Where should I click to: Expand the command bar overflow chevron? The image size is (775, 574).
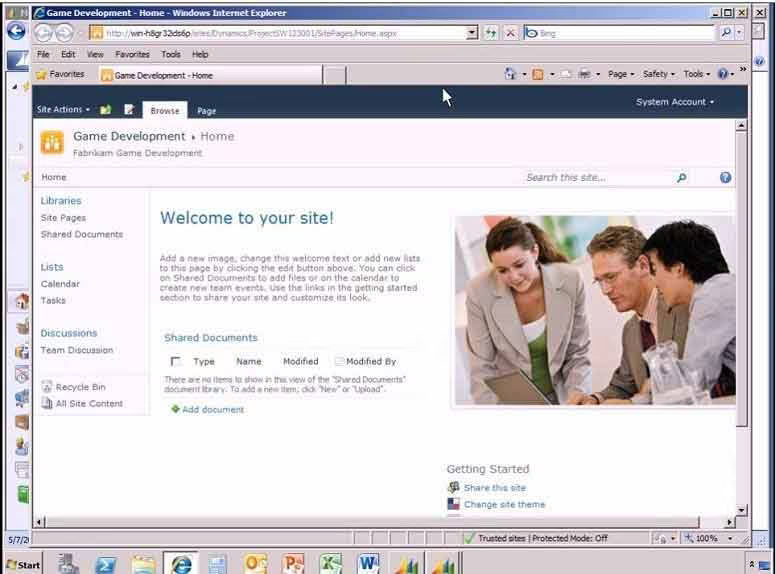tap(742, 69)
